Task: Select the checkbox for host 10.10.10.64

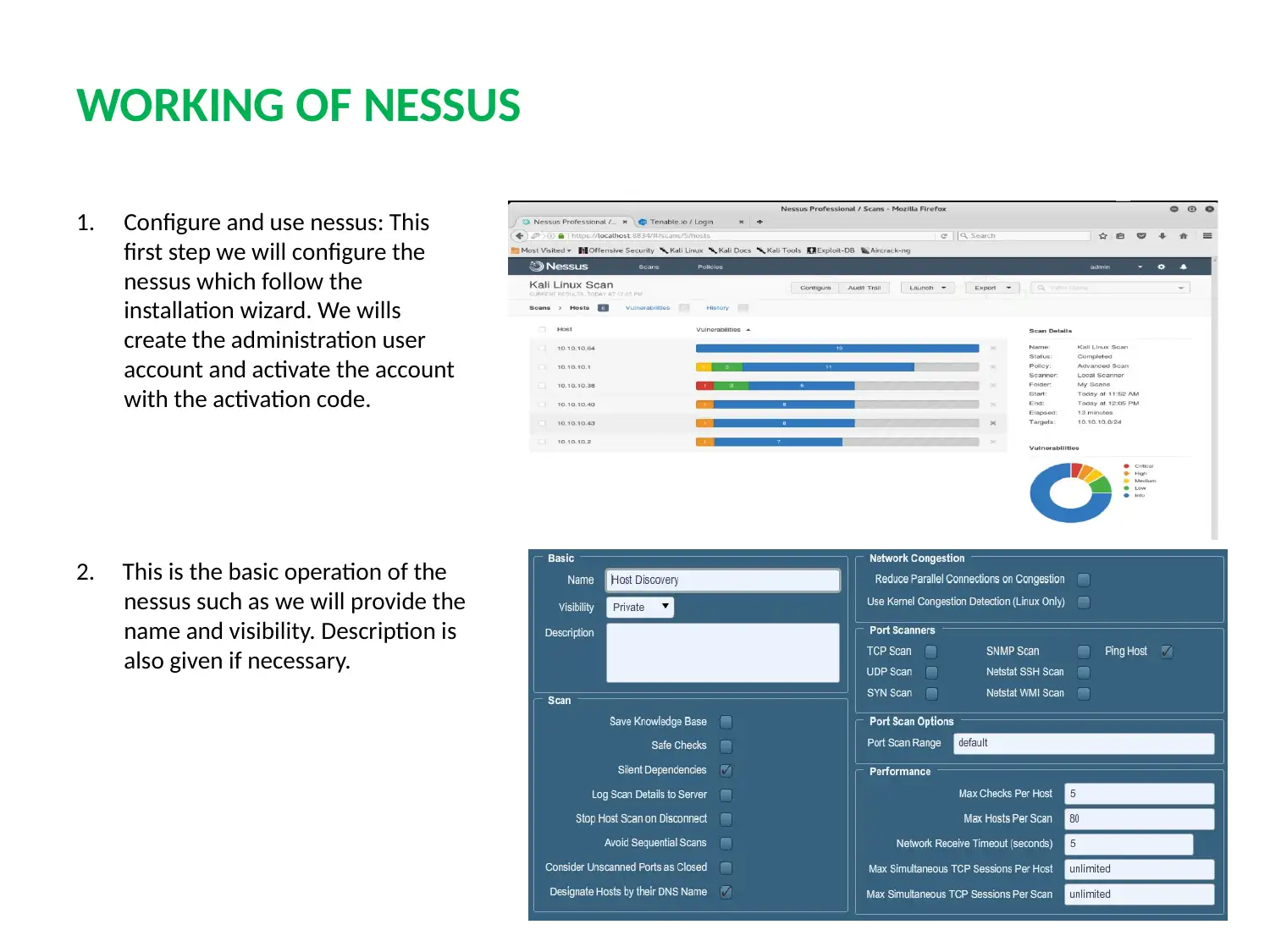Action: pyautogui.click(x=542, y=348)
